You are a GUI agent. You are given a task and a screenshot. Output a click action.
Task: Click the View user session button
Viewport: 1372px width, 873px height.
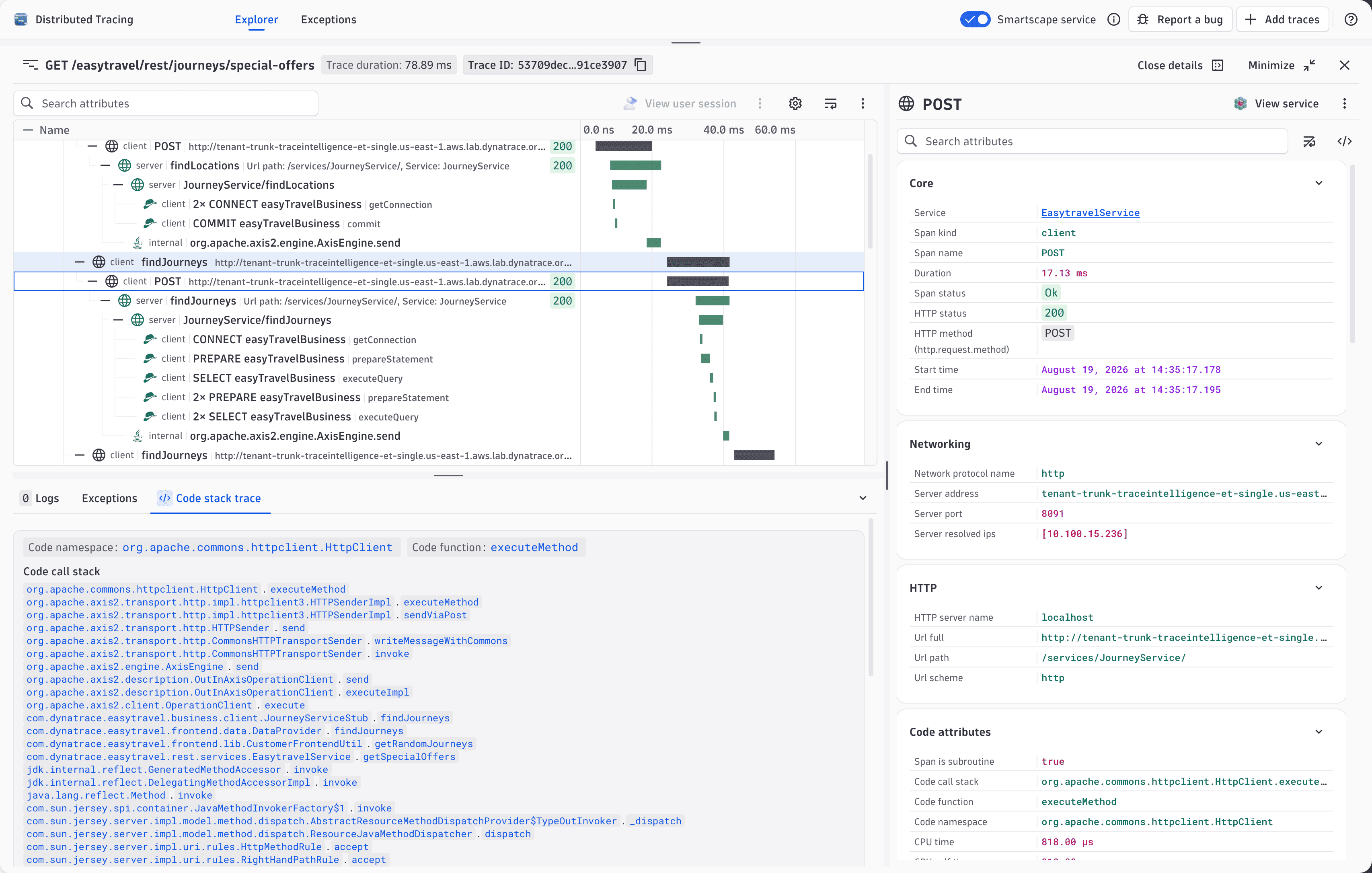point(680,103)
